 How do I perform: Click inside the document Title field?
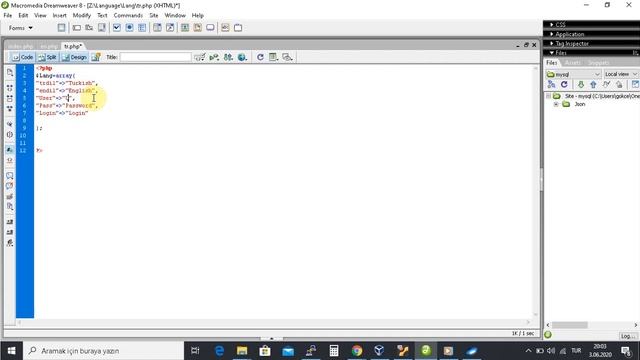[156, 57]
